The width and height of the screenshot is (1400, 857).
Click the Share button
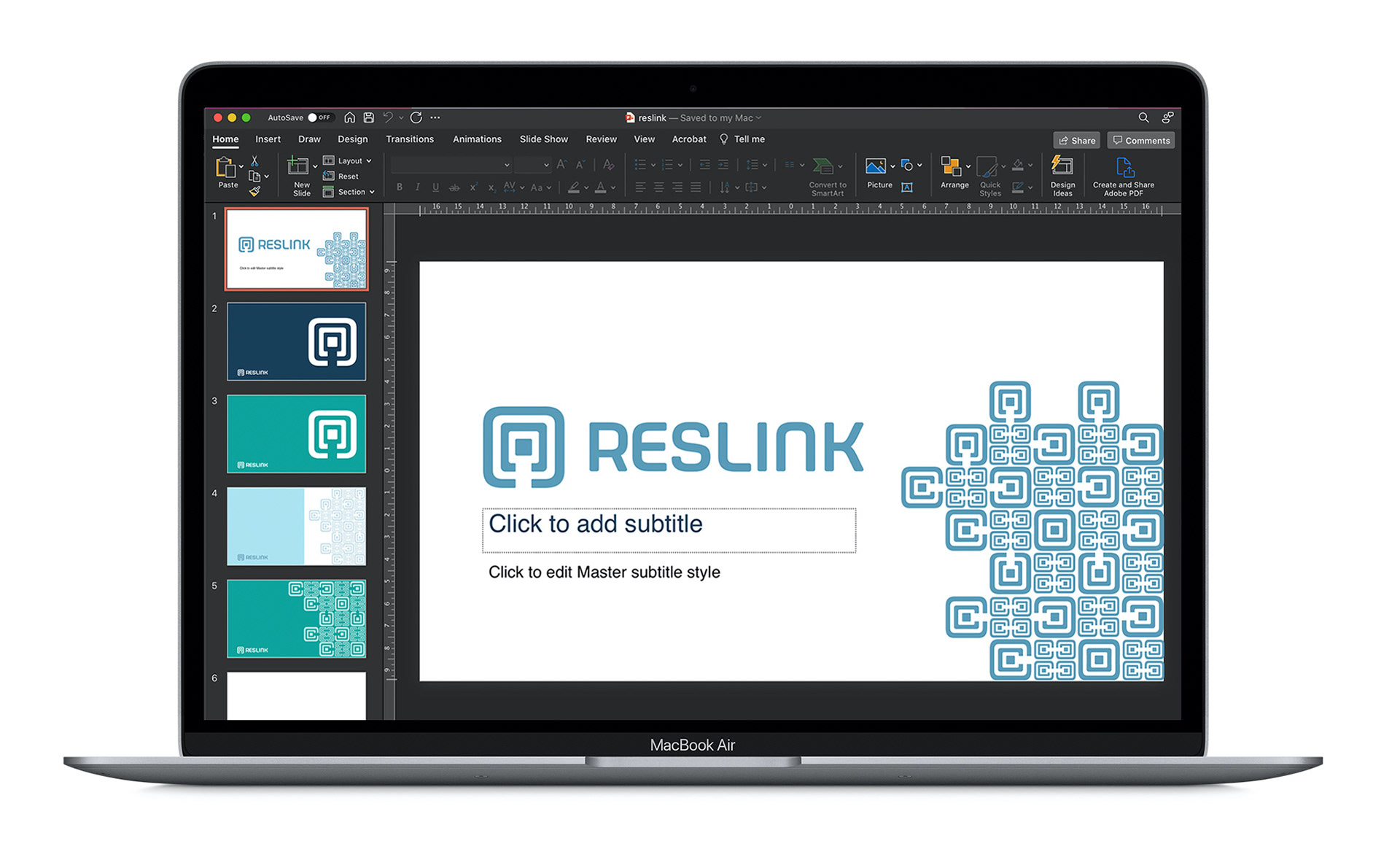(1076, 141)
